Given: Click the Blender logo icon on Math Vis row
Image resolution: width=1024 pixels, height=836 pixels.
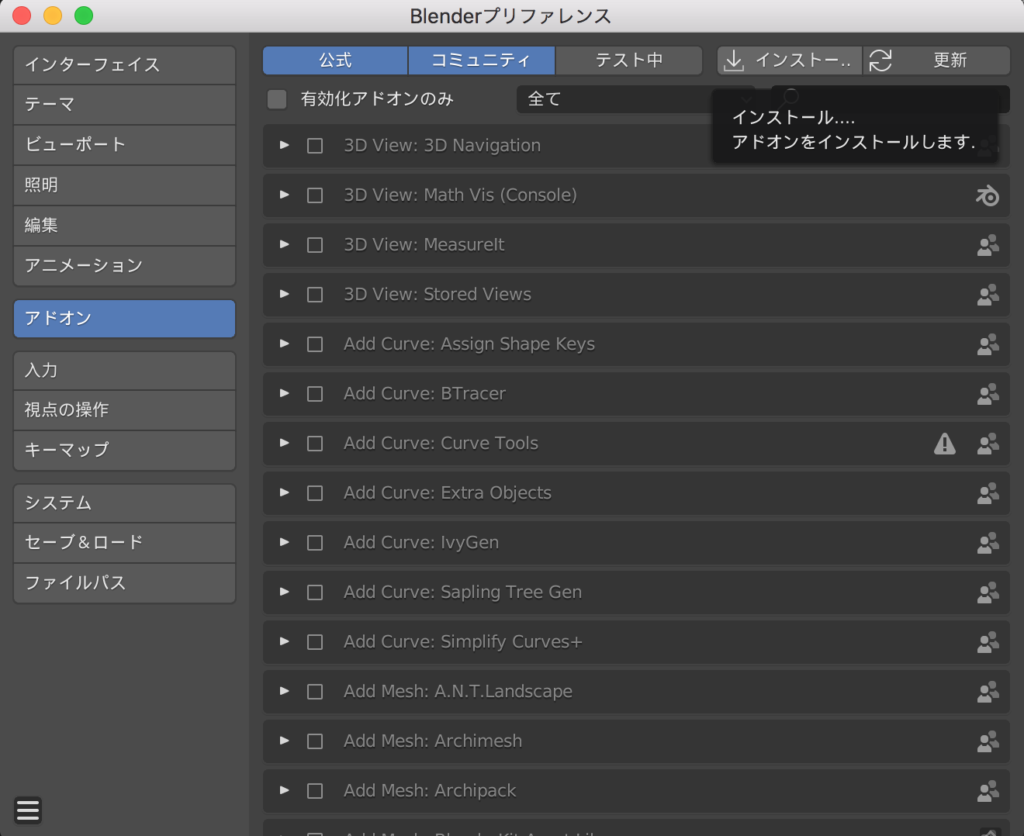Looking at the screenshot, I should [987, 196].
